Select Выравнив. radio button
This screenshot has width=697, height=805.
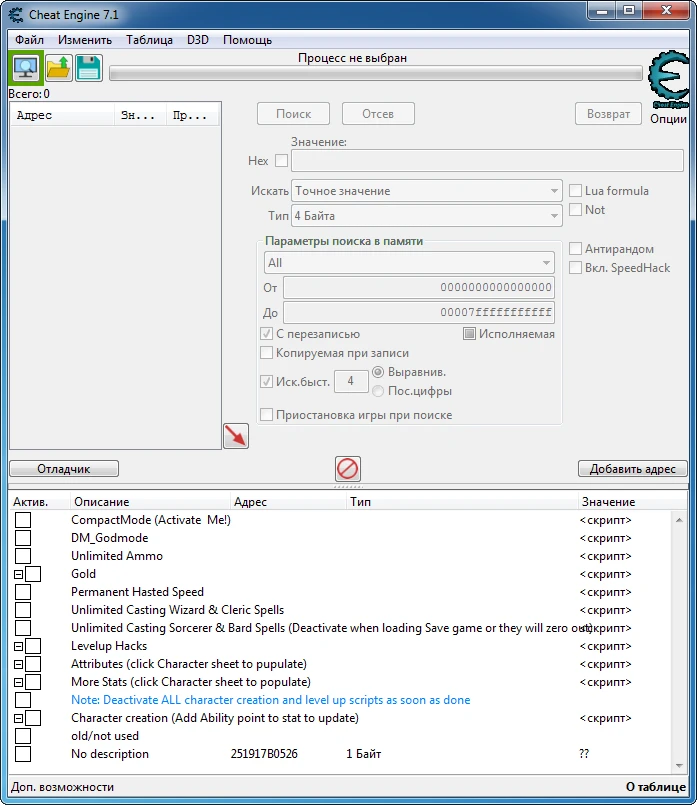point(378,372)
